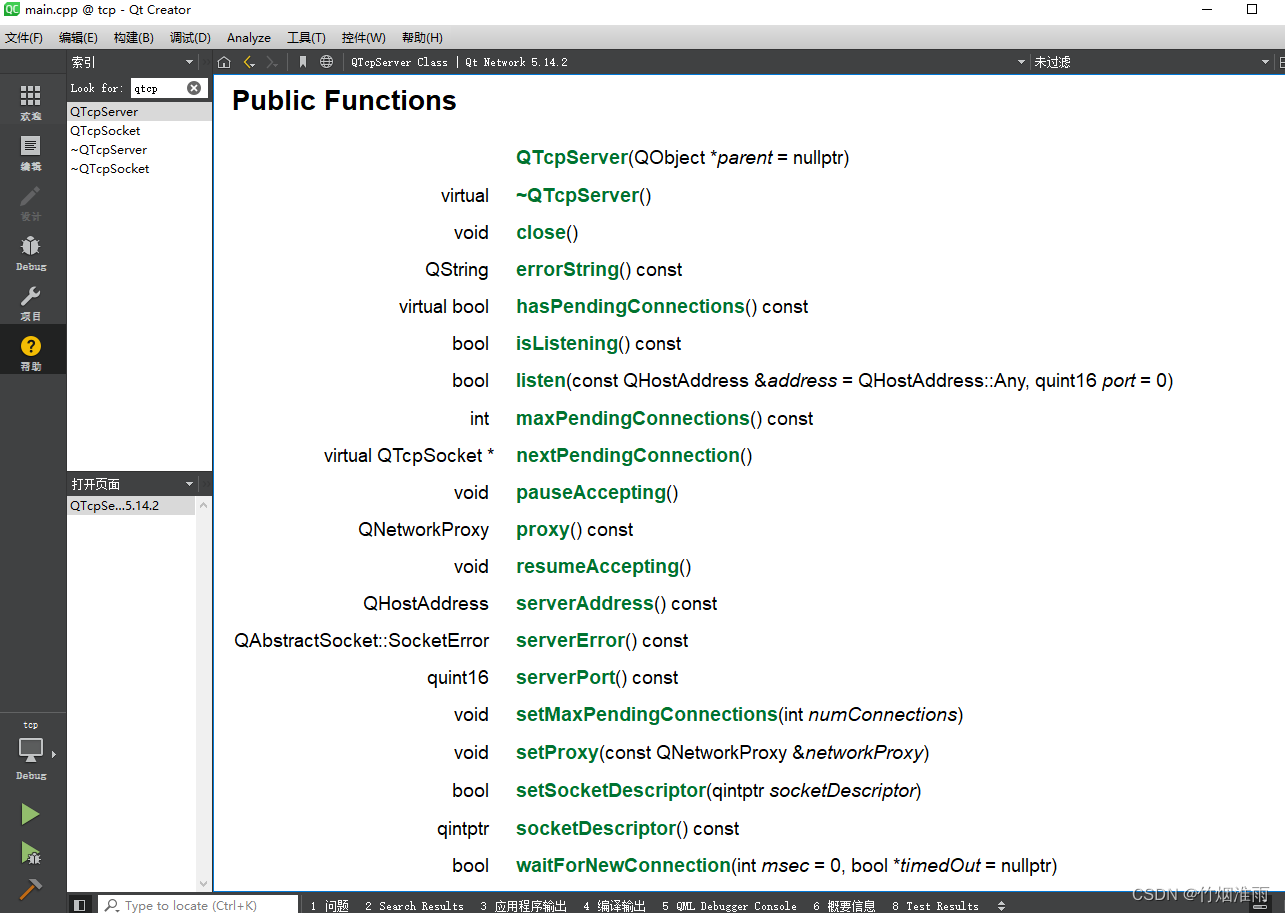Viewport: 1285px width, 913px height.
Task: Open the 构建(B) menu
Action: point(133,37)
